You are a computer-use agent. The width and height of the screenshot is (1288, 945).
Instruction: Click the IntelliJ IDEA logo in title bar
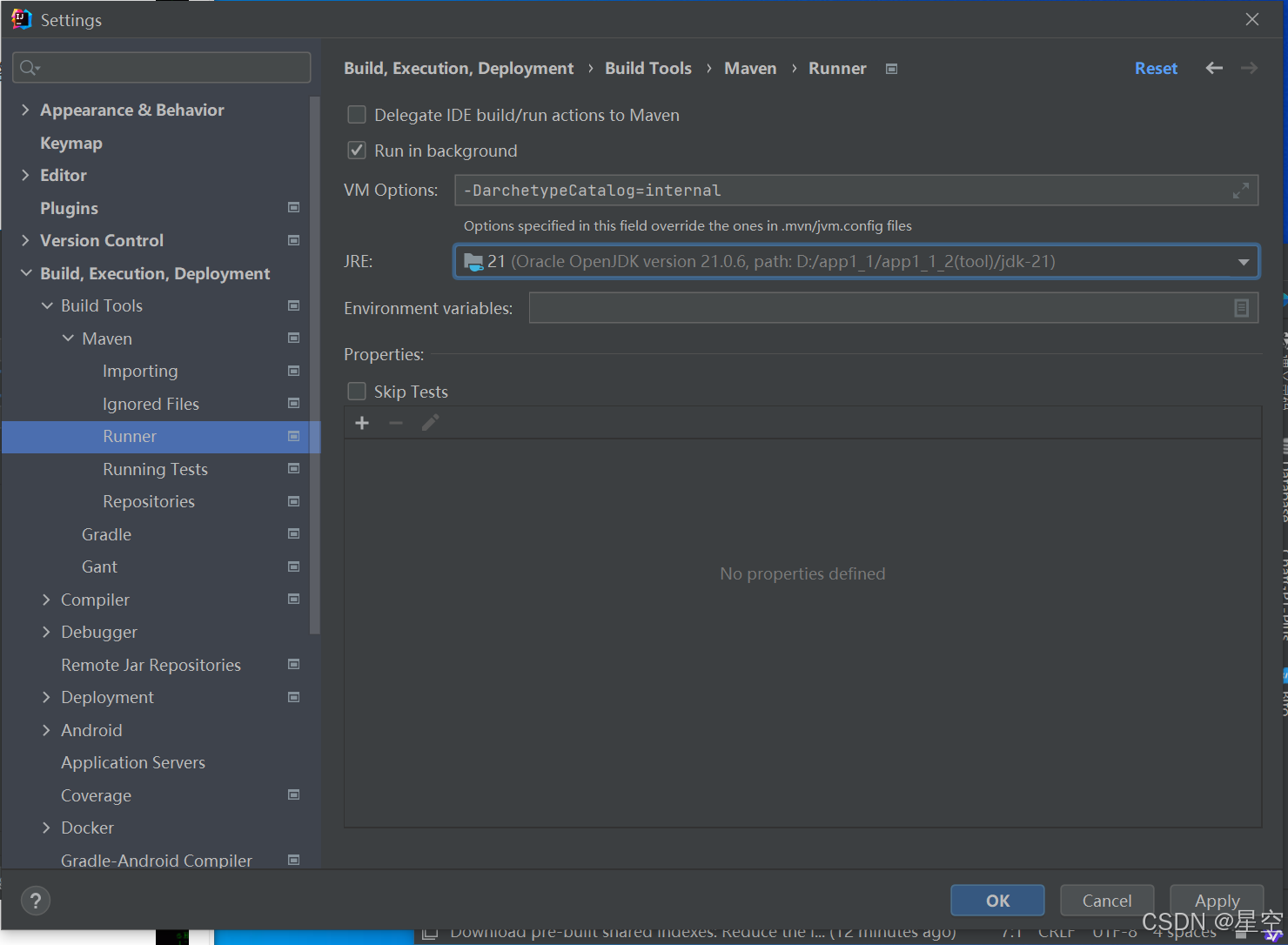21,19
